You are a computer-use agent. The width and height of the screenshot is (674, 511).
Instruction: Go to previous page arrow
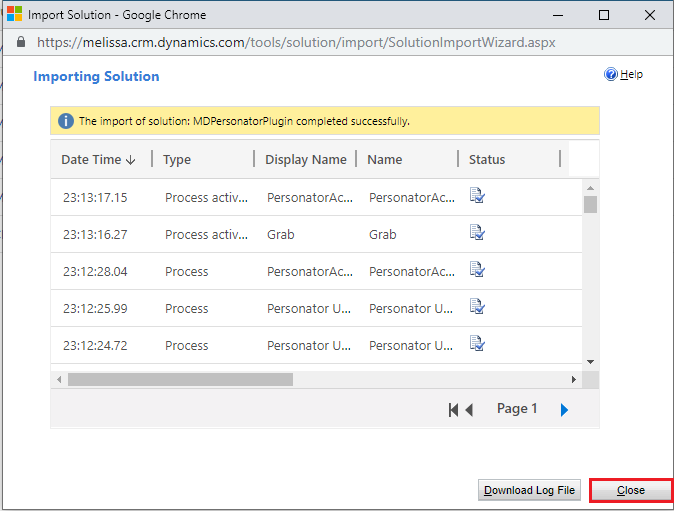click(x=470, y=409)
